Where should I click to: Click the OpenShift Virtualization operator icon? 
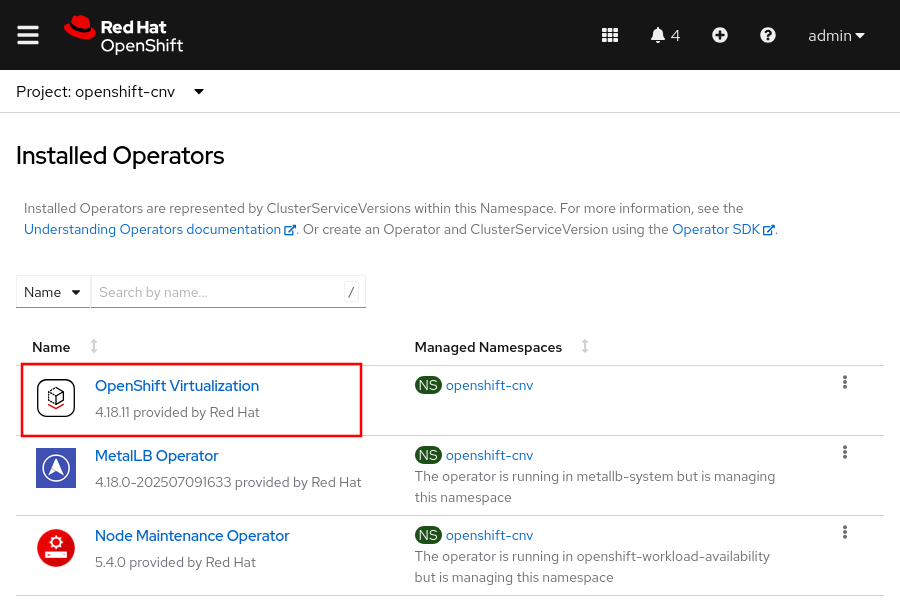[56, 398]
